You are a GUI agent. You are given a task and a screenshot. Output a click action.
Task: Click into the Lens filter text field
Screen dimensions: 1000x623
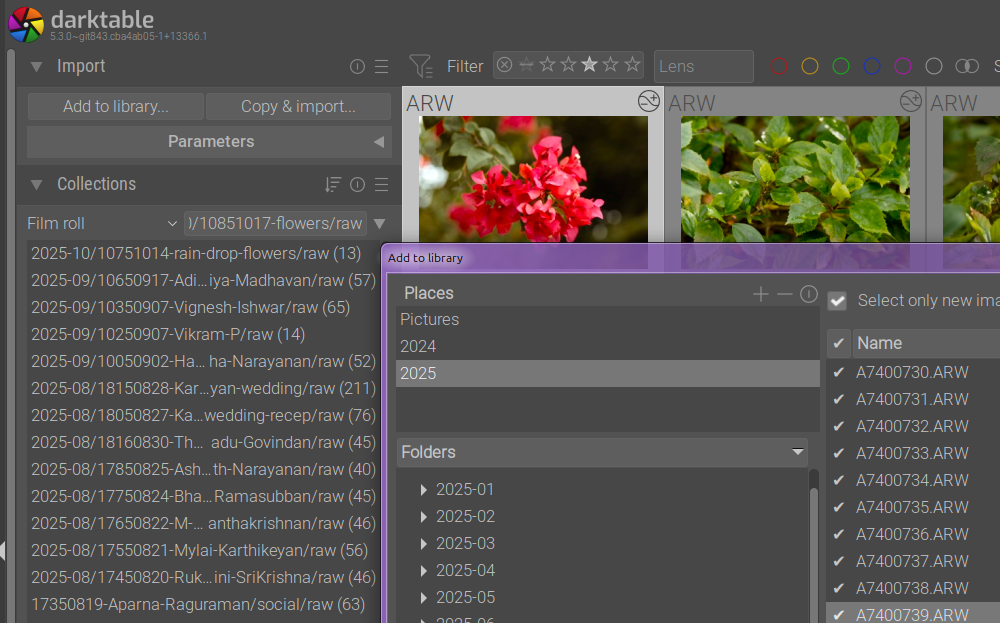pos(703,66)
